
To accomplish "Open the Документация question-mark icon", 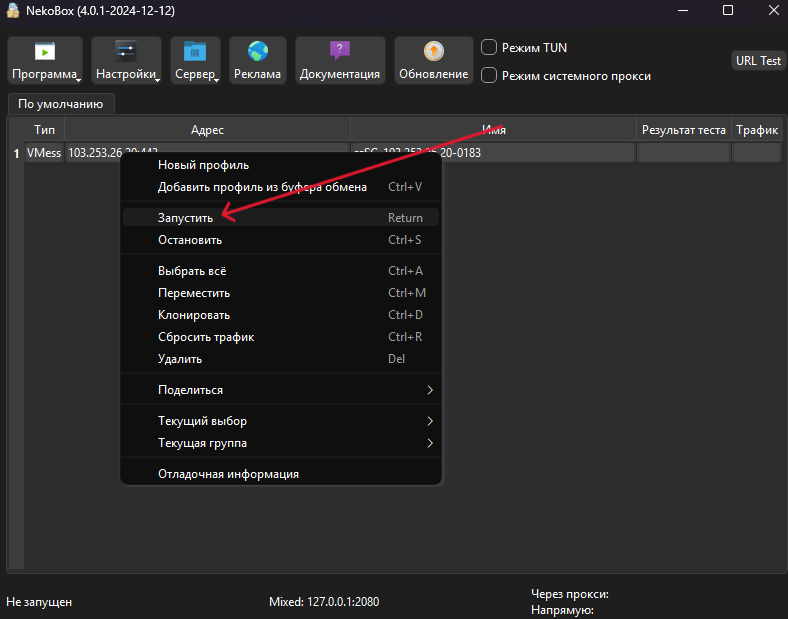I will click(340, 51).
